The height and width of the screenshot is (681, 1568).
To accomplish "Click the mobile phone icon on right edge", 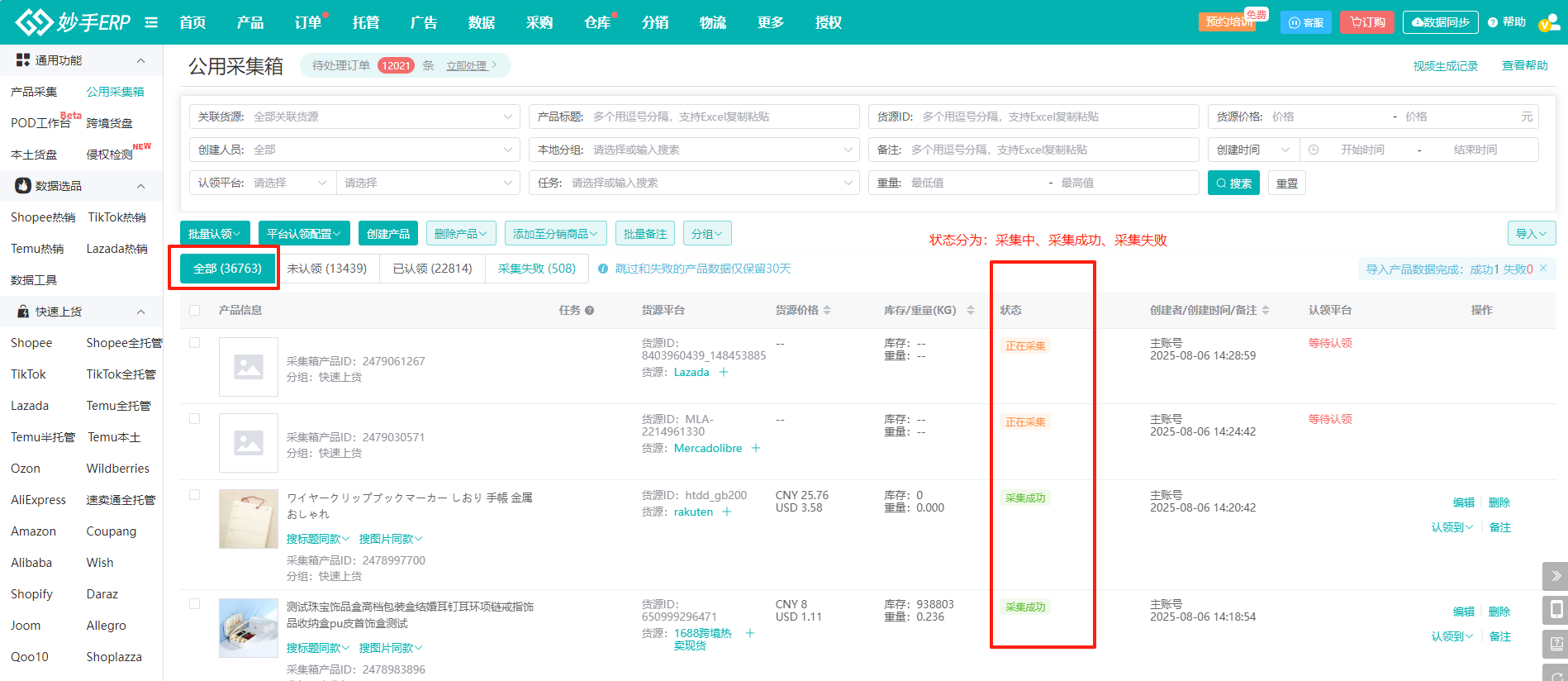I will (x=1556, y=610).
